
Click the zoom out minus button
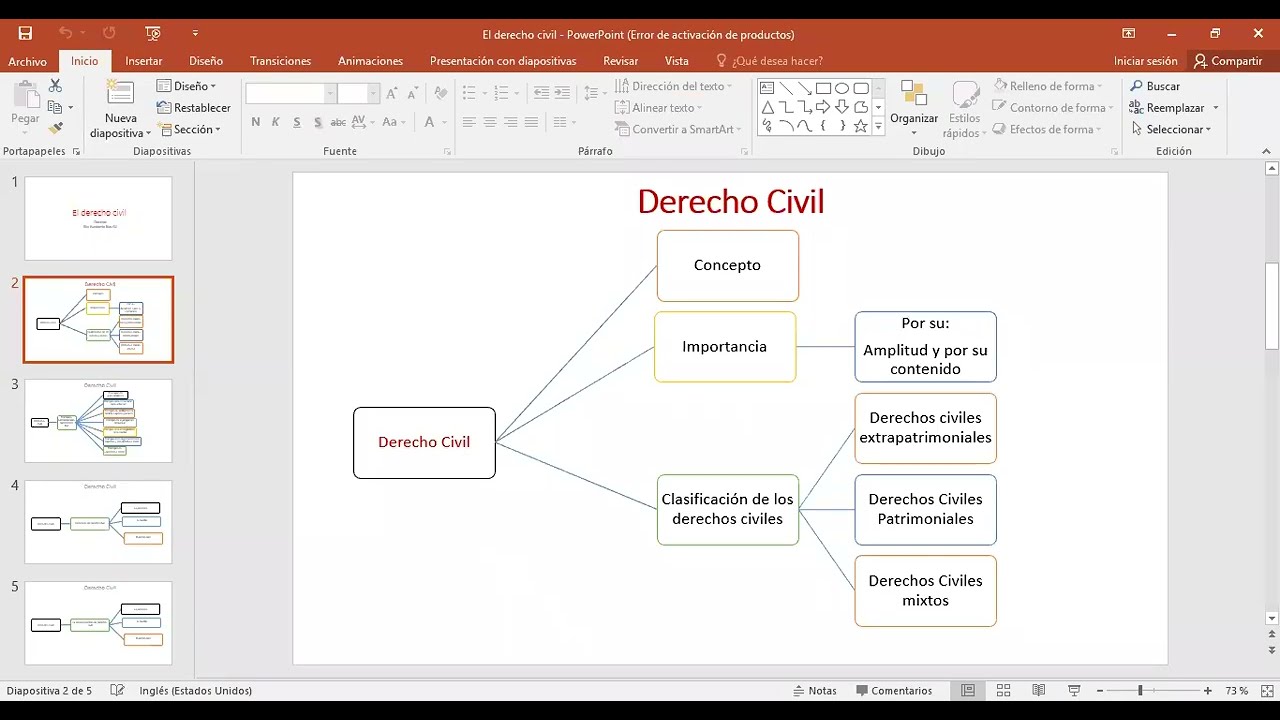[x=1100, y=691]
